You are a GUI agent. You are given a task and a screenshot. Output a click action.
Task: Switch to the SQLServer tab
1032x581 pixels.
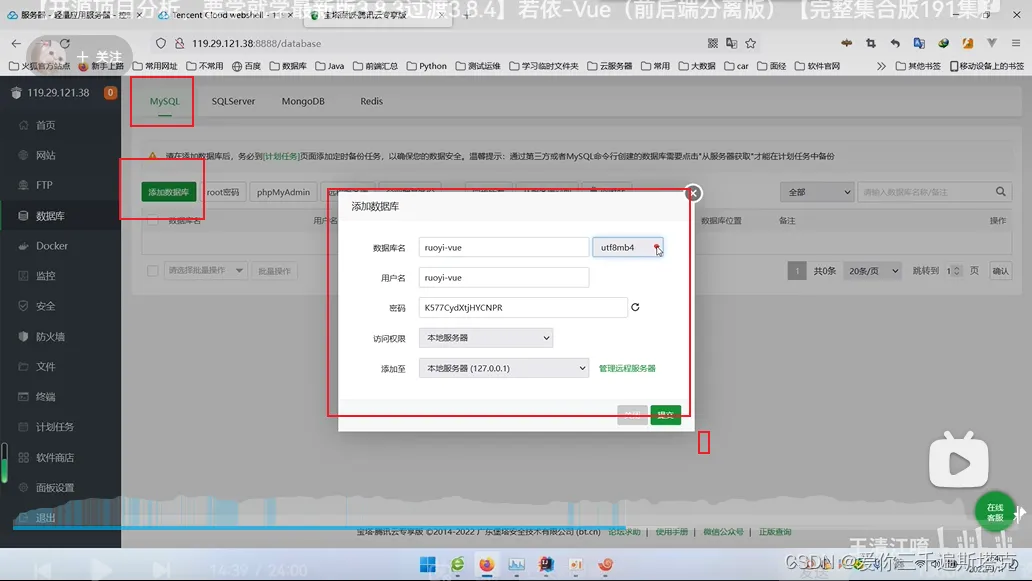pos(233,101)
